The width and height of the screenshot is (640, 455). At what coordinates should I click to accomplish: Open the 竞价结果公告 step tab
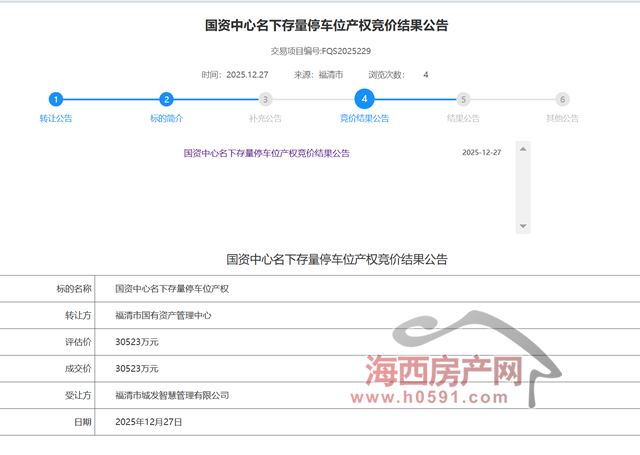(x=365, y=118)
